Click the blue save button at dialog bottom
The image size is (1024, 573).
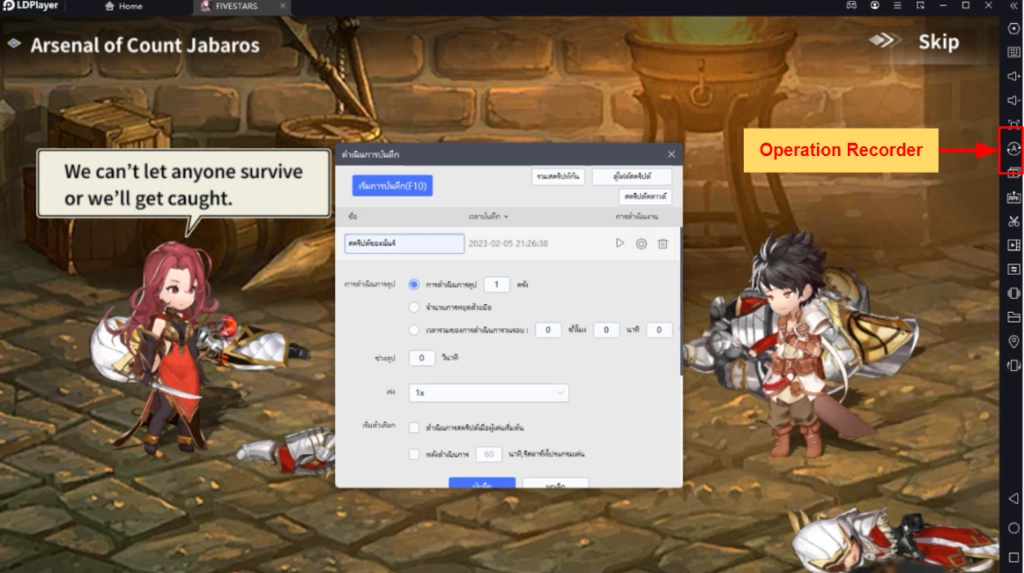click(x=482, y=483)
